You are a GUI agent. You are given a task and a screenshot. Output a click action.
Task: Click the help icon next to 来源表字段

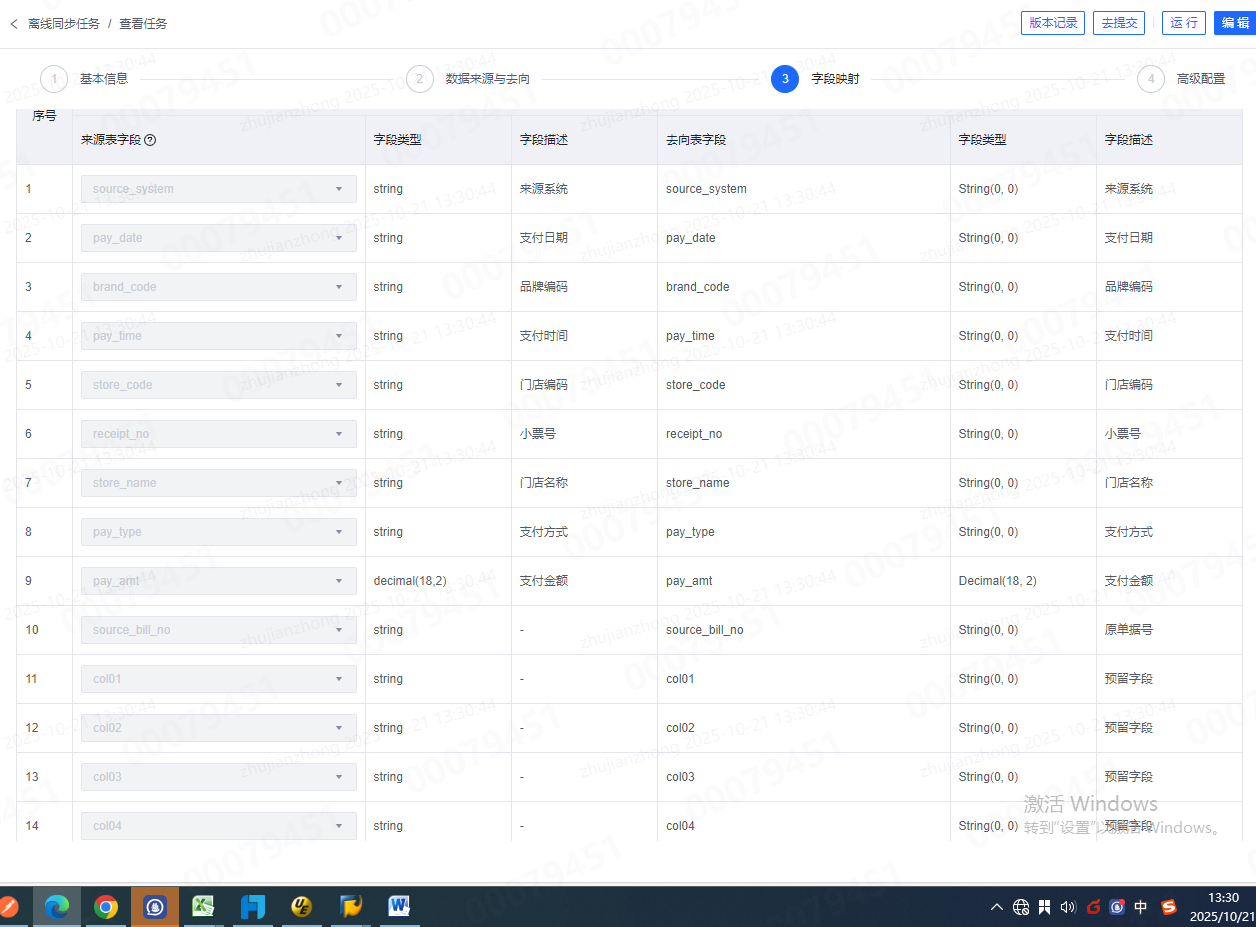150,140
